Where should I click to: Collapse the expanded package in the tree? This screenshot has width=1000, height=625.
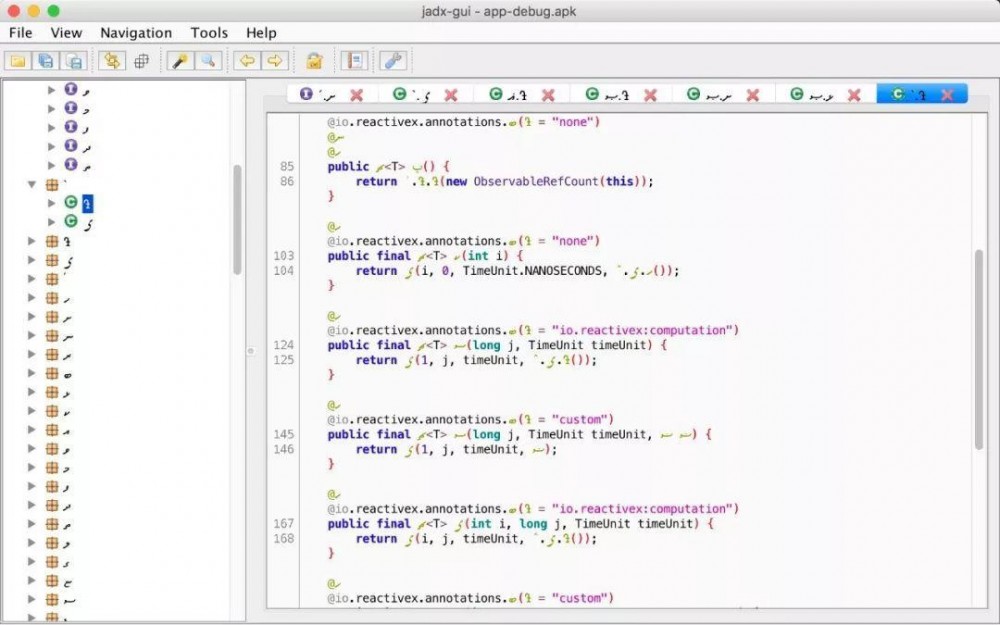pos(32,184)
